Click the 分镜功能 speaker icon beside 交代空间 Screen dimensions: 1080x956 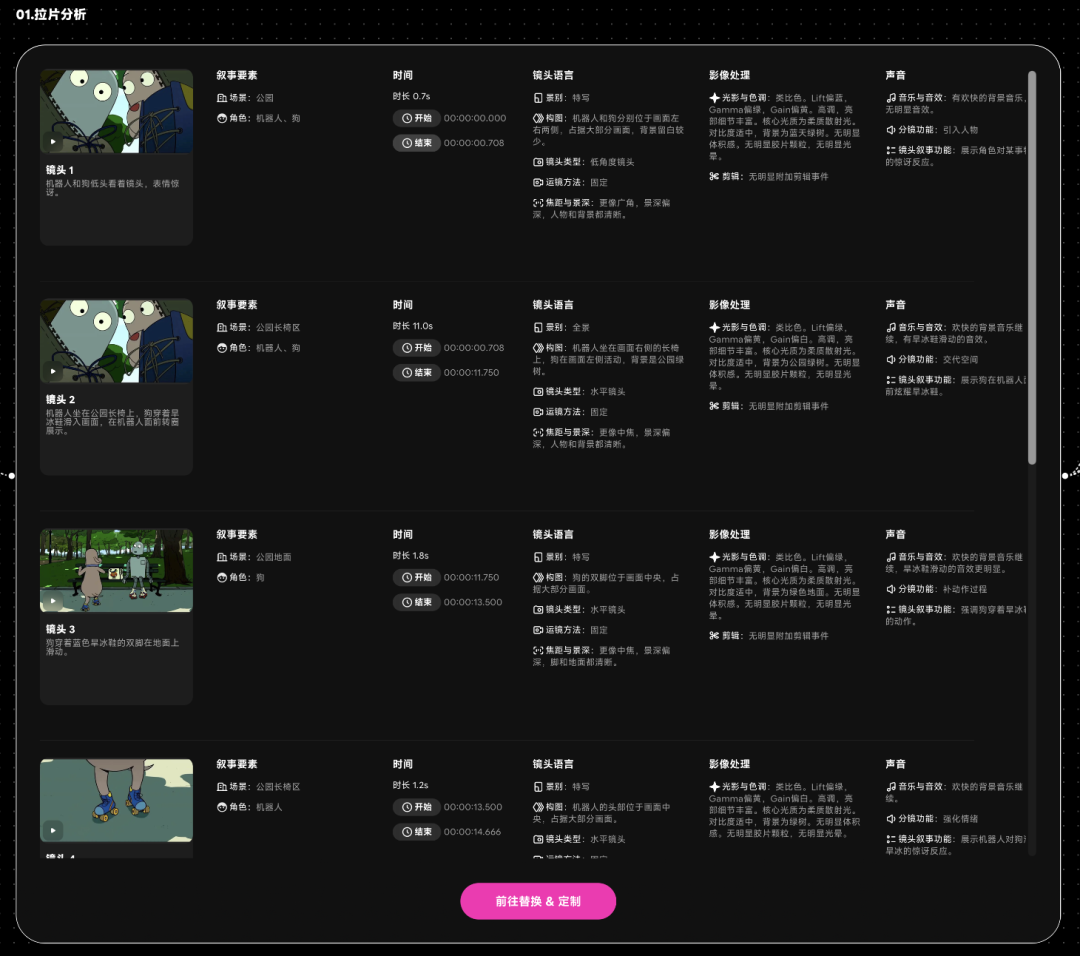[891, 360]
